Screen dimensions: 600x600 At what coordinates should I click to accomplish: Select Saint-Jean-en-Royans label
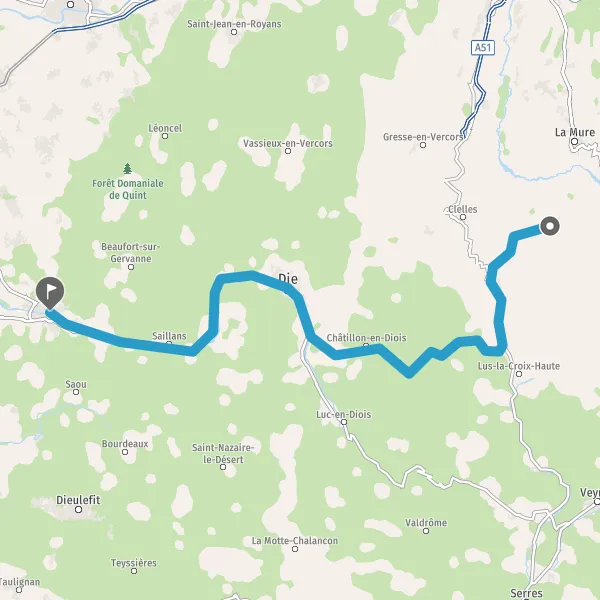point(234,24)
